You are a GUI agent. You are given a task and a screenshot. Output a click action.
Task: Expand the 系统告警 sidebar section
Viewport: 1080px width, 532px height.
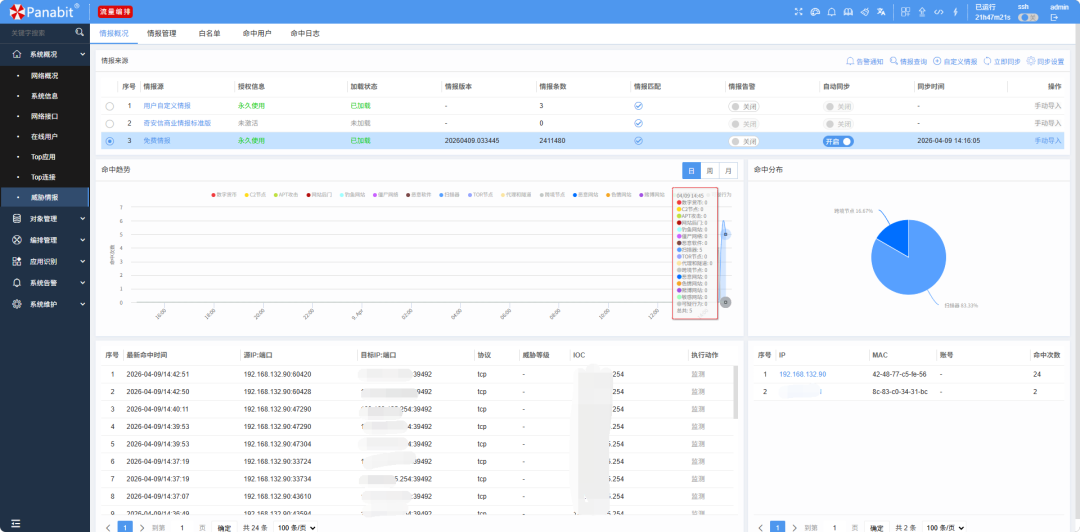[44, 283]
